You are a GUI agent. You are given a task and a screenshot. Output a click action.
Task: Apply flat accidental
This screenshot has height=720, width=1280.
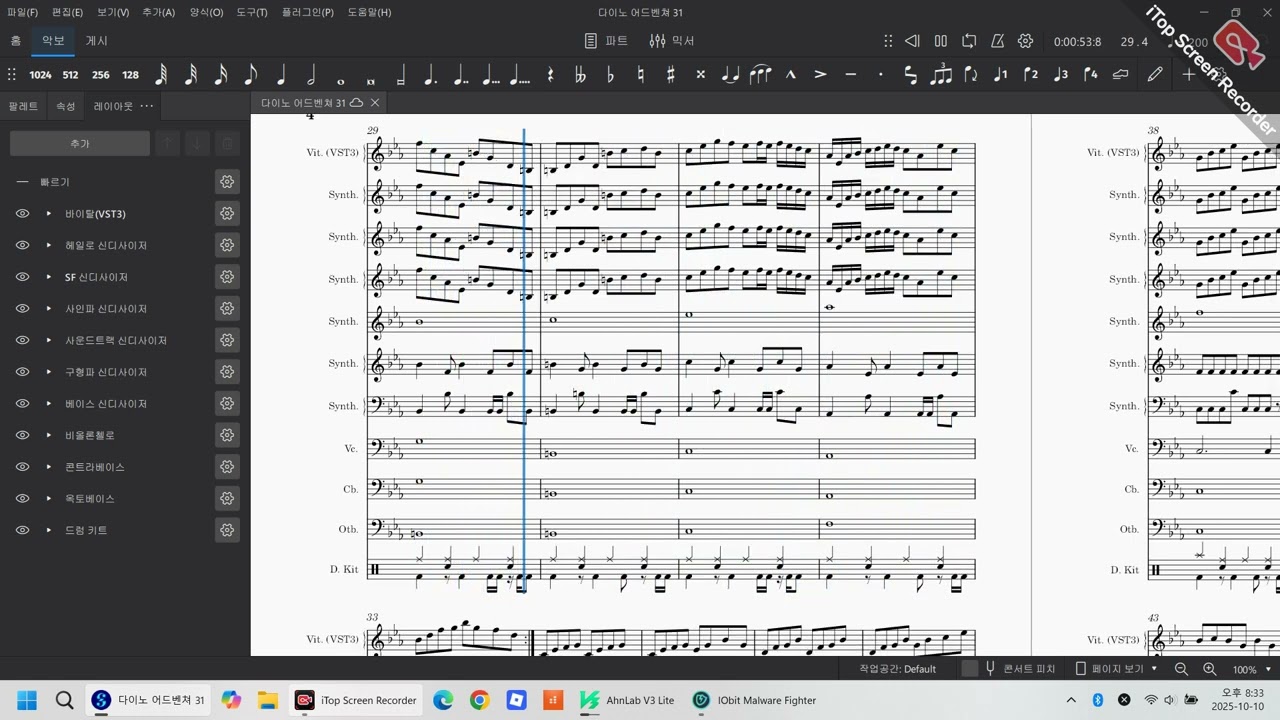(x=610, y=74)
